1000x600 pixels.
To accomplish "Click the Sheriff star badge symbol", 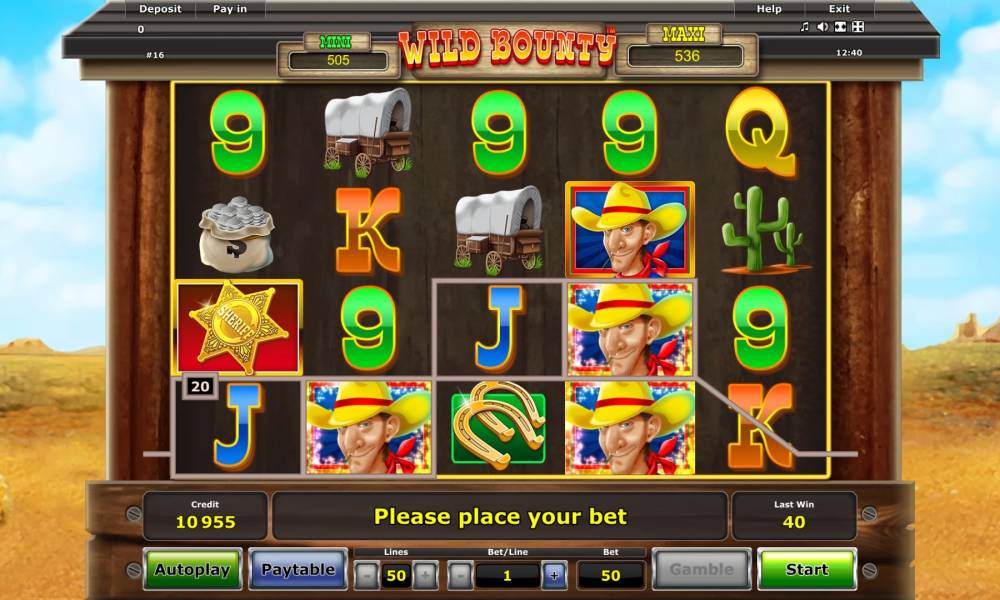I will pos(237,327).
